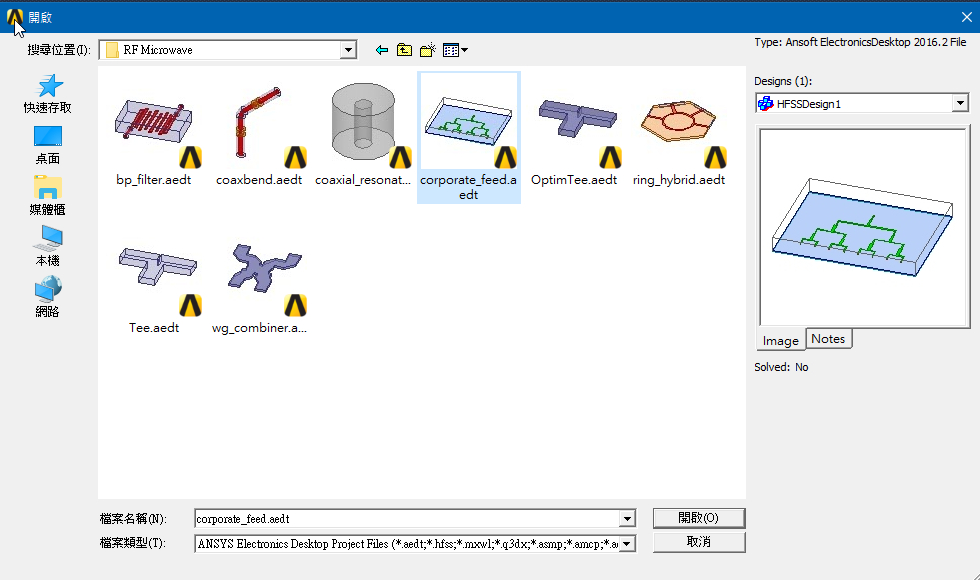Open Network (網路) location

(48, 297)
